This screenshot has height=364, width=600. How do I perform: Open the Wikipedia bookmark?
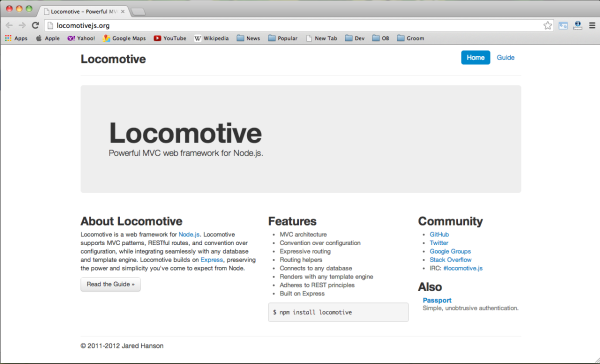(211, 38)
